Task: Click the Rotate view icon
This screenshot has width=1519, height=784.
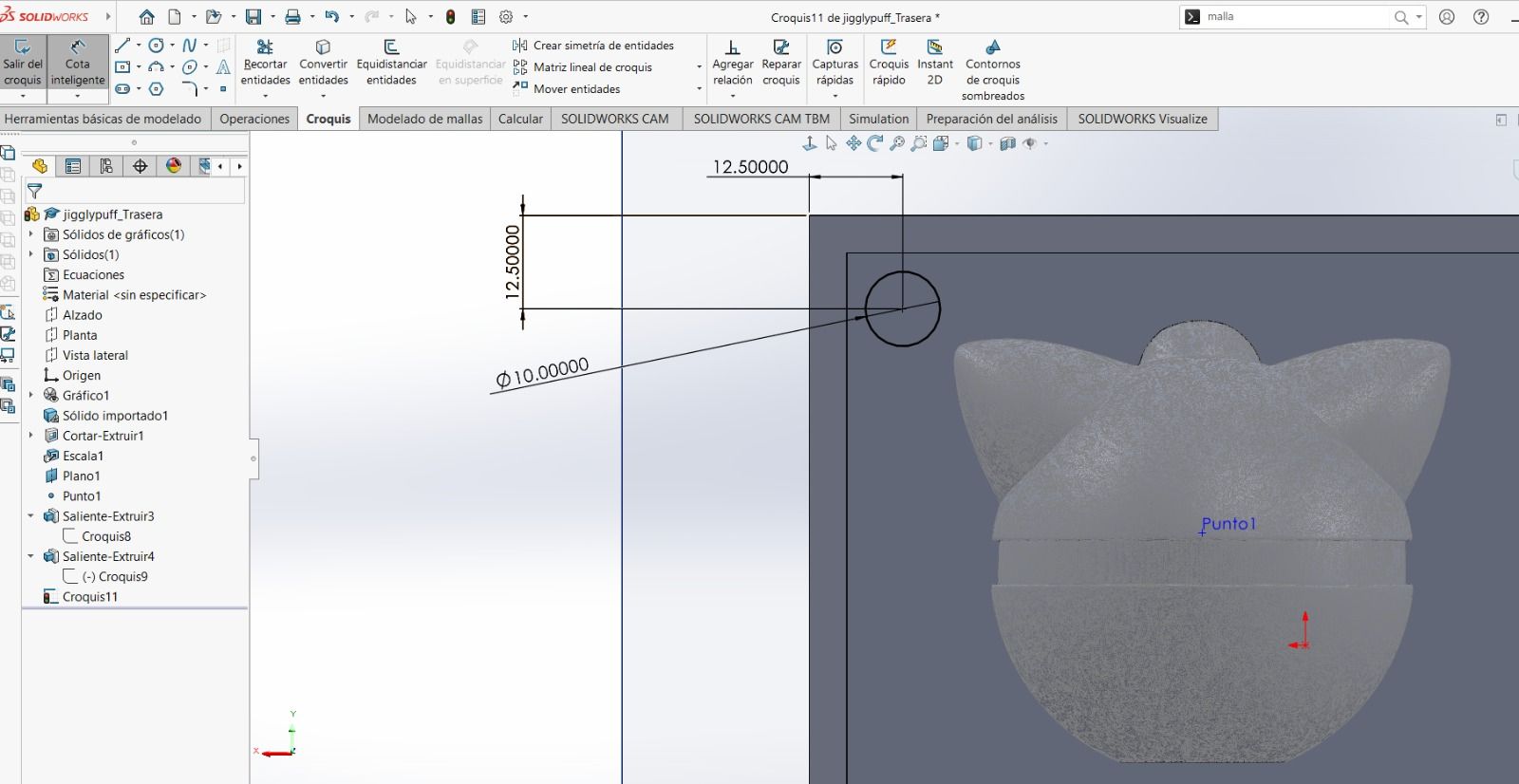Action: [874, 143]
